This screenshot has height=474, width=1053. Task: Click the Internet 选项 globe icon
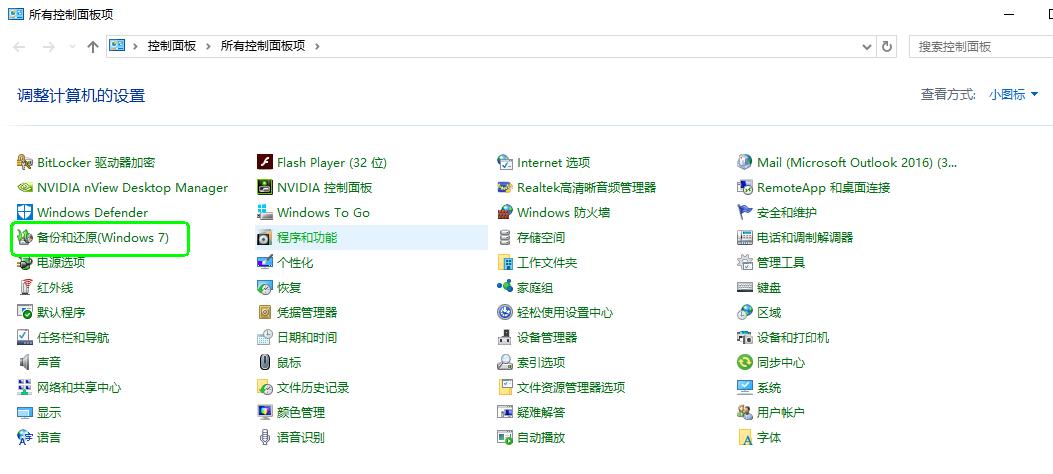point(505,162)
